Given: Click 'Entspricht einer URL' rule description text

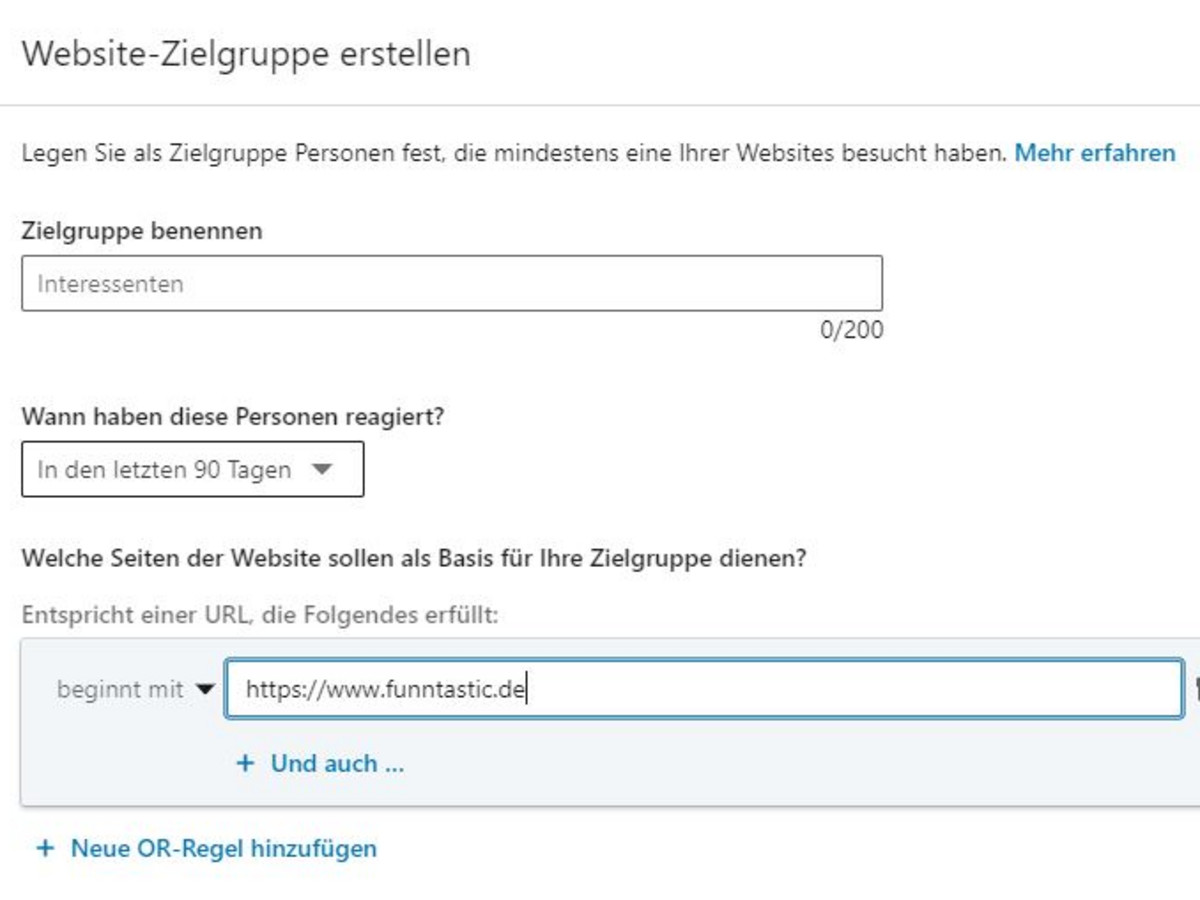Looking at the screenshot, I should pos(259,614).
